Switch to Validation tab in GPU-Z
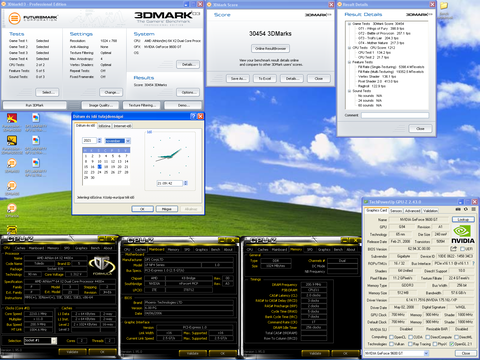 430,211
